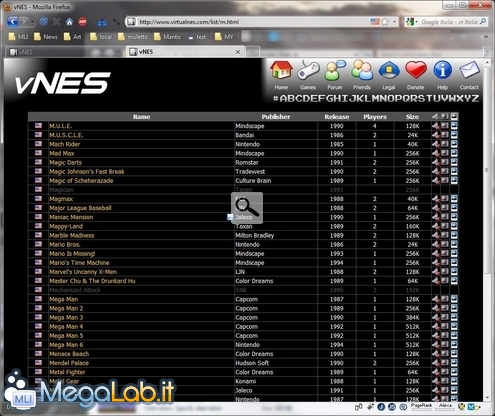Close the active vNES tab

click(x=238, y=52)
